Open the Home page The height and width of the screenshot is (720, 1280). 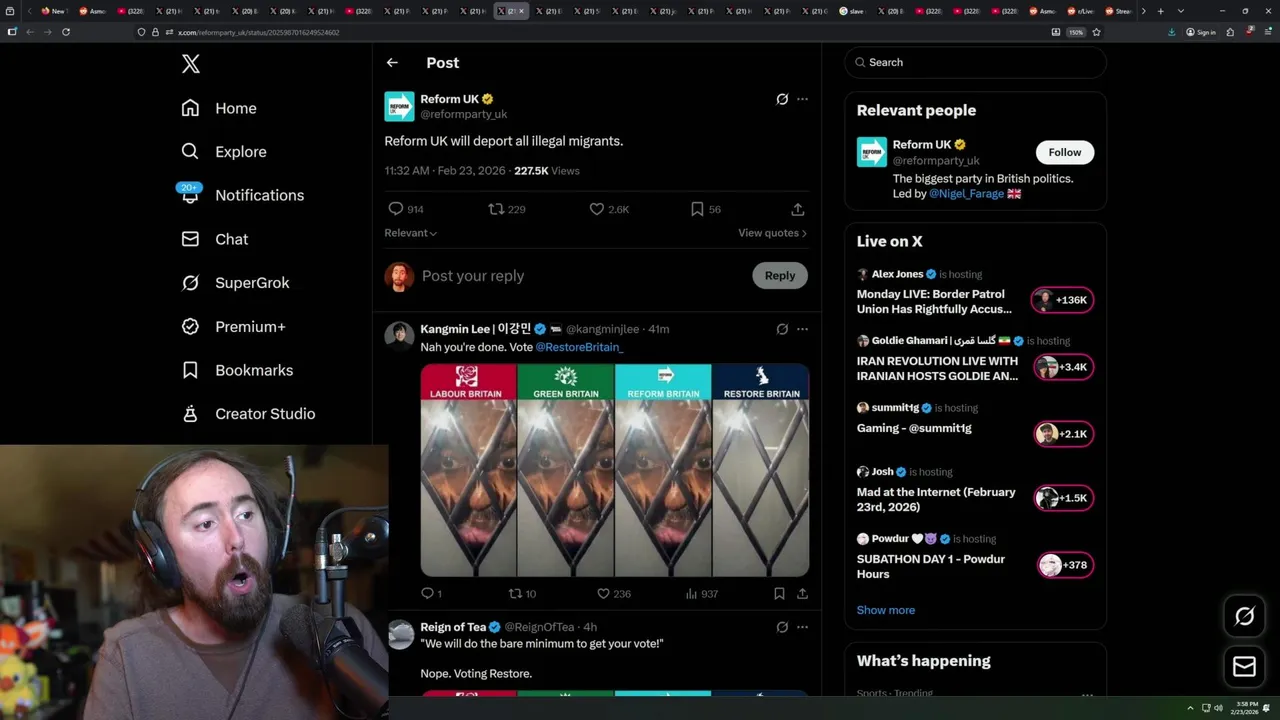(x=219, y=108)
